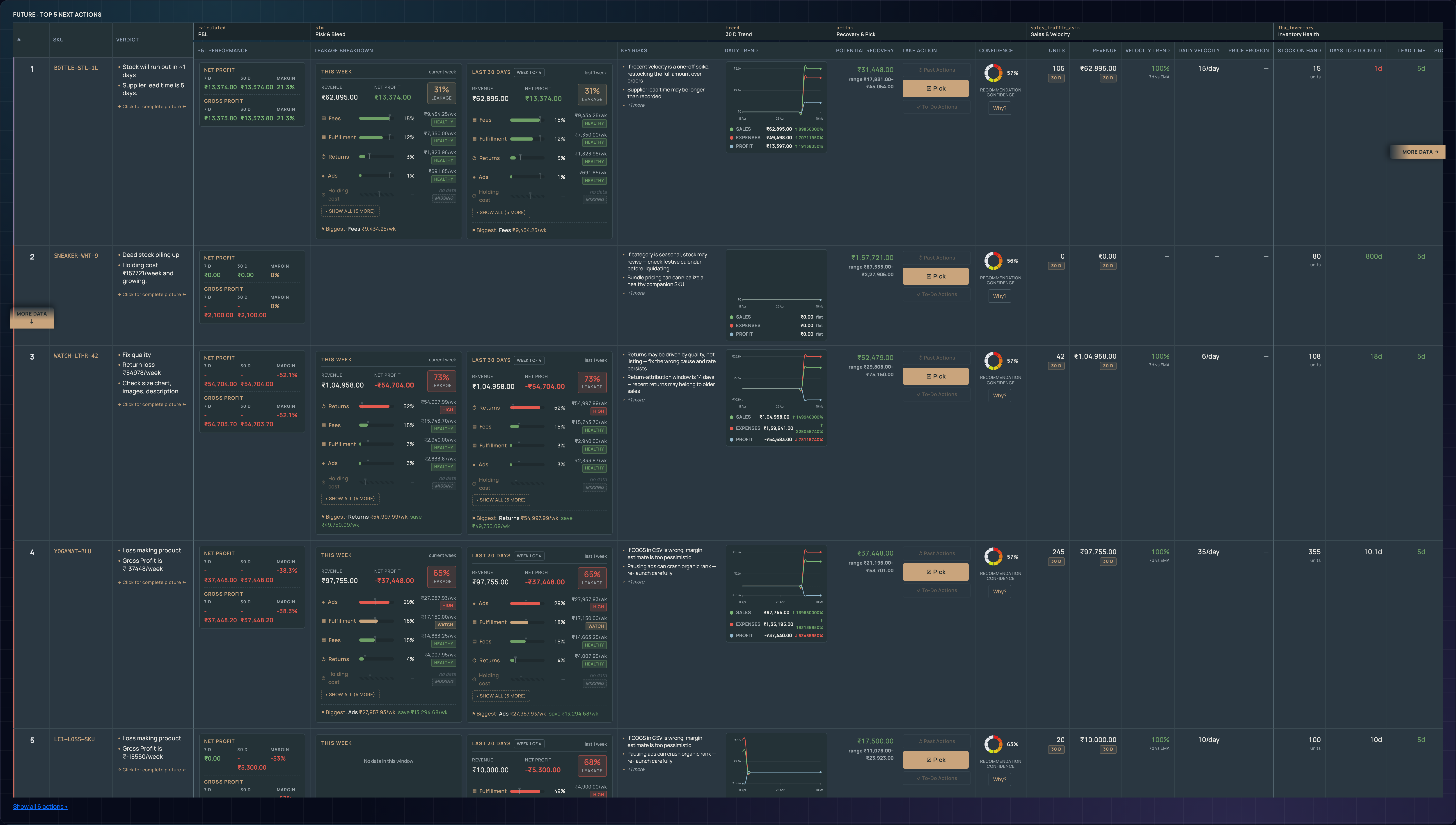Click the red EXPENSES legend dot in WATCH-LTHR-42 trend
Image resolution: width=1456 pixels, height=825 pixels.
732,428
